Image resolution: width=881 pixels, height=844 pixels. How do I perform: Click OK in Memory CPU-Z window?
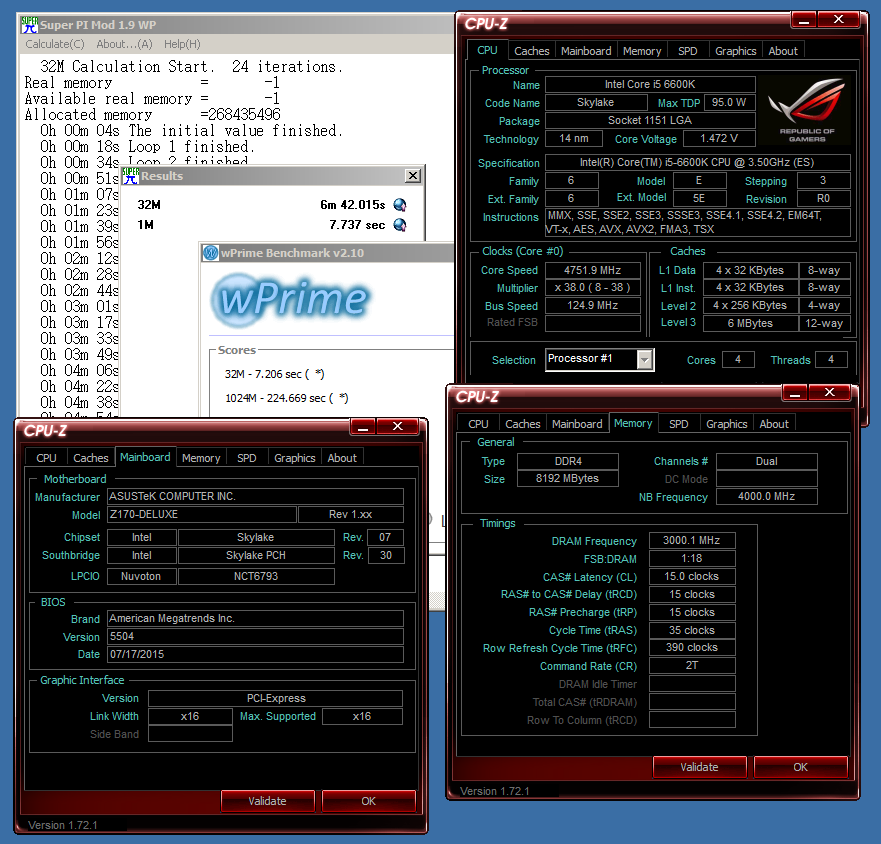(x=800, y=767)
